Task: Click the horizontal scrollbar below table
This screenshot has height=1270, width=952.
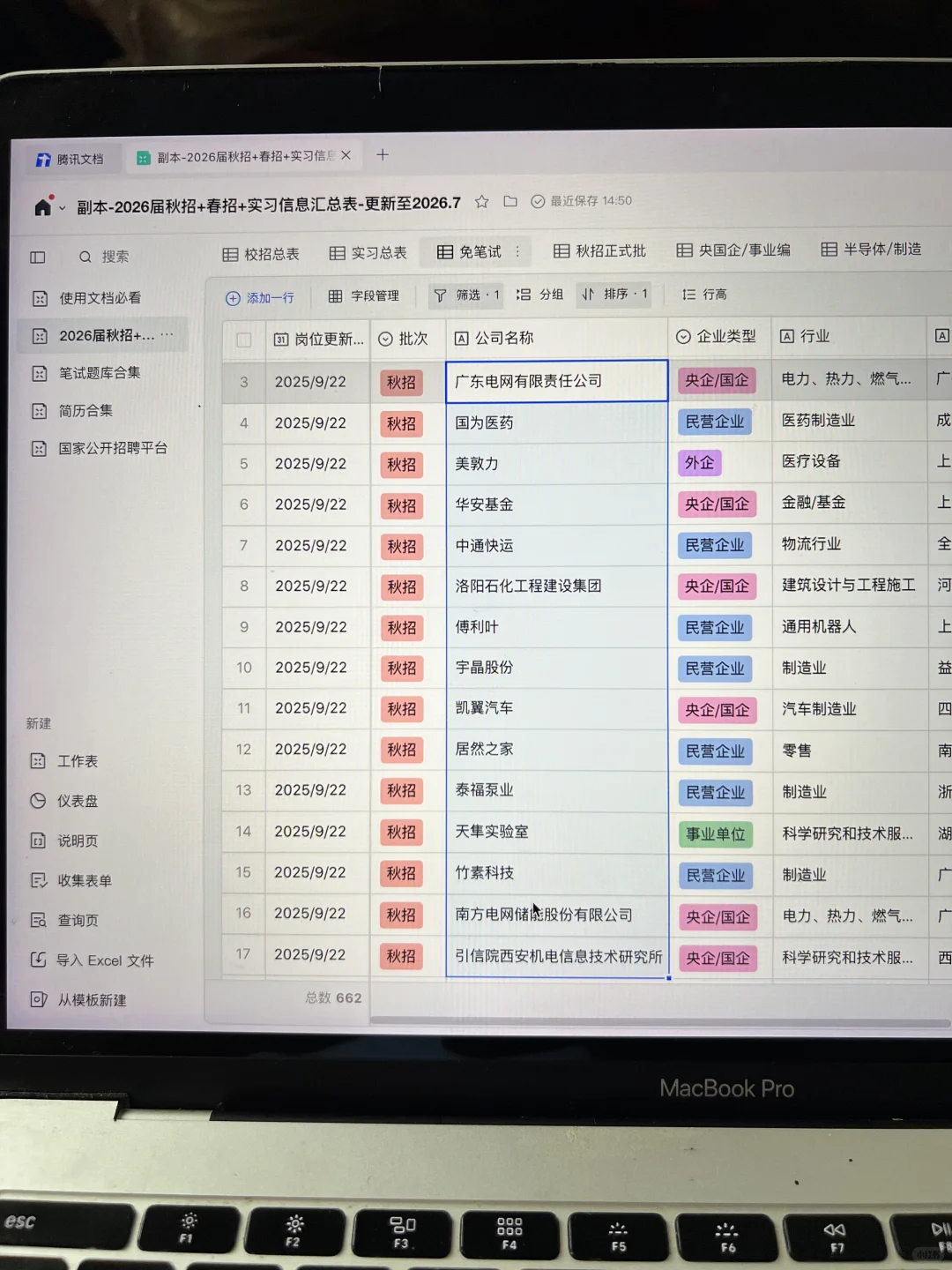Action: coord(661,1020)
